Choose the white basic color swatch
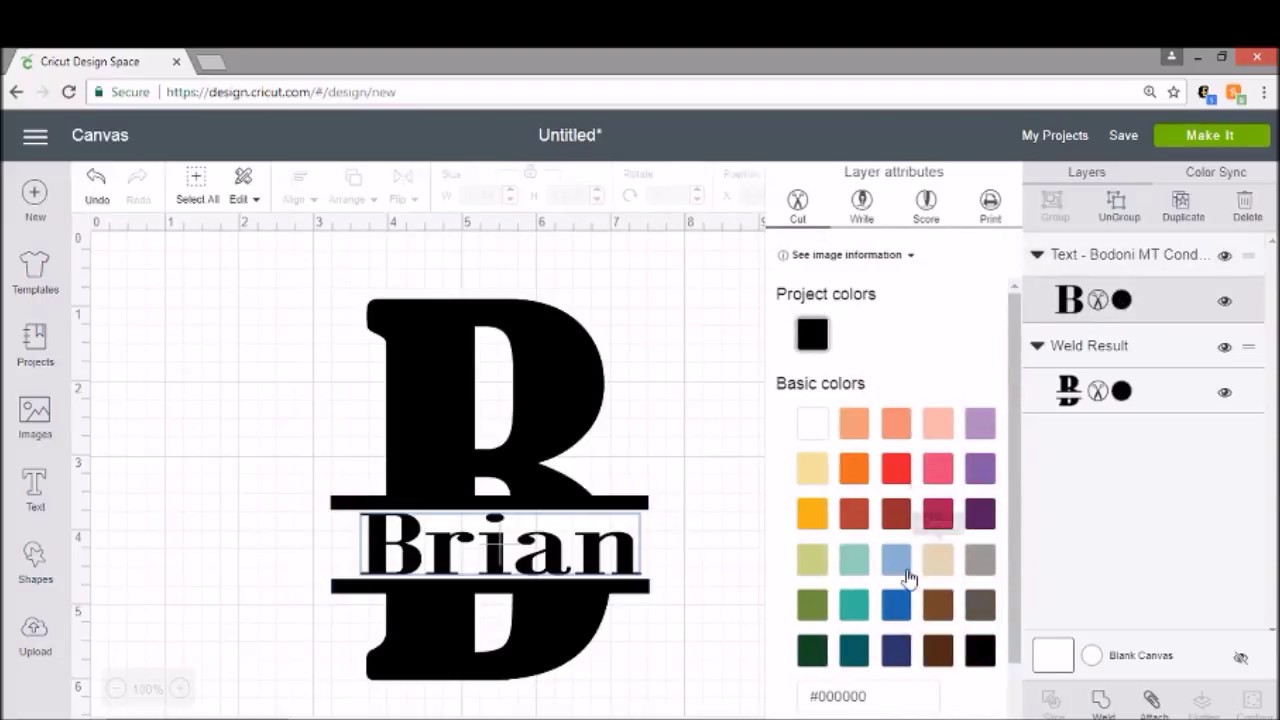1280x720 pixels. (812, 423)
